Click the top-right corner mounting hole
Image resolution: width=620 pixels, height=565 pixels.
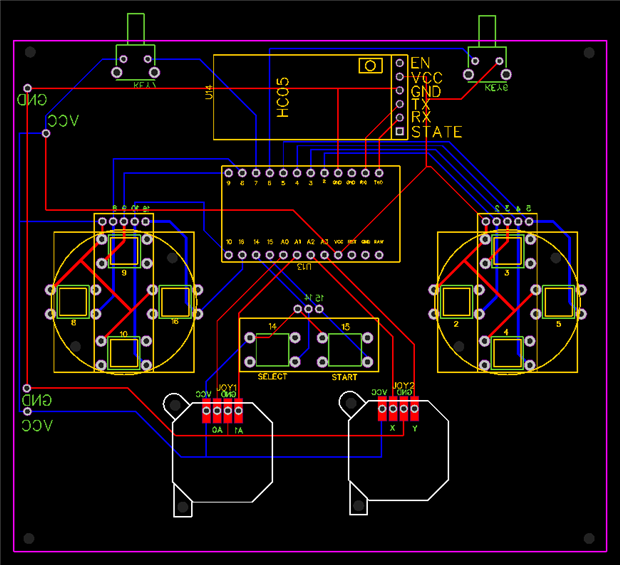pyautogui.click(x=589, y=53)
